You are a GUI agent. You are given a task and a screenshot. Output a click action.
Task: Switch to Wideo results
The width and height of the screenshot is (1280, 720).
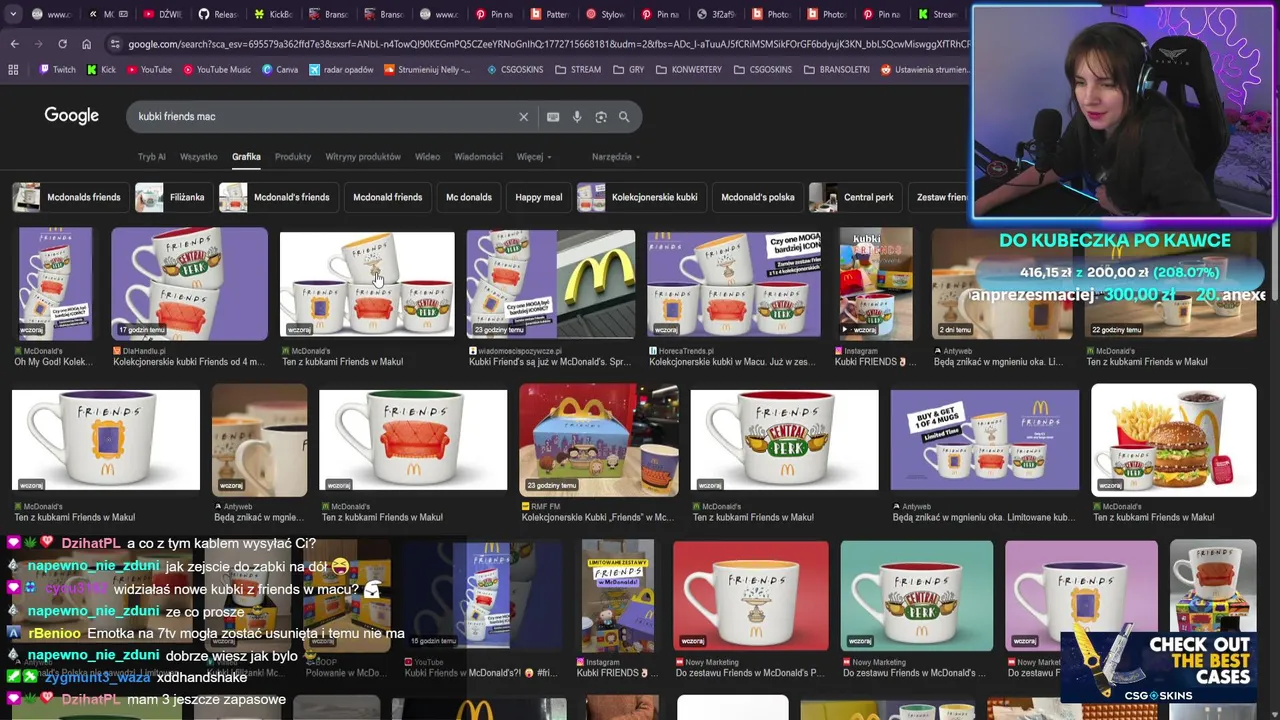(x=427, y=157)
